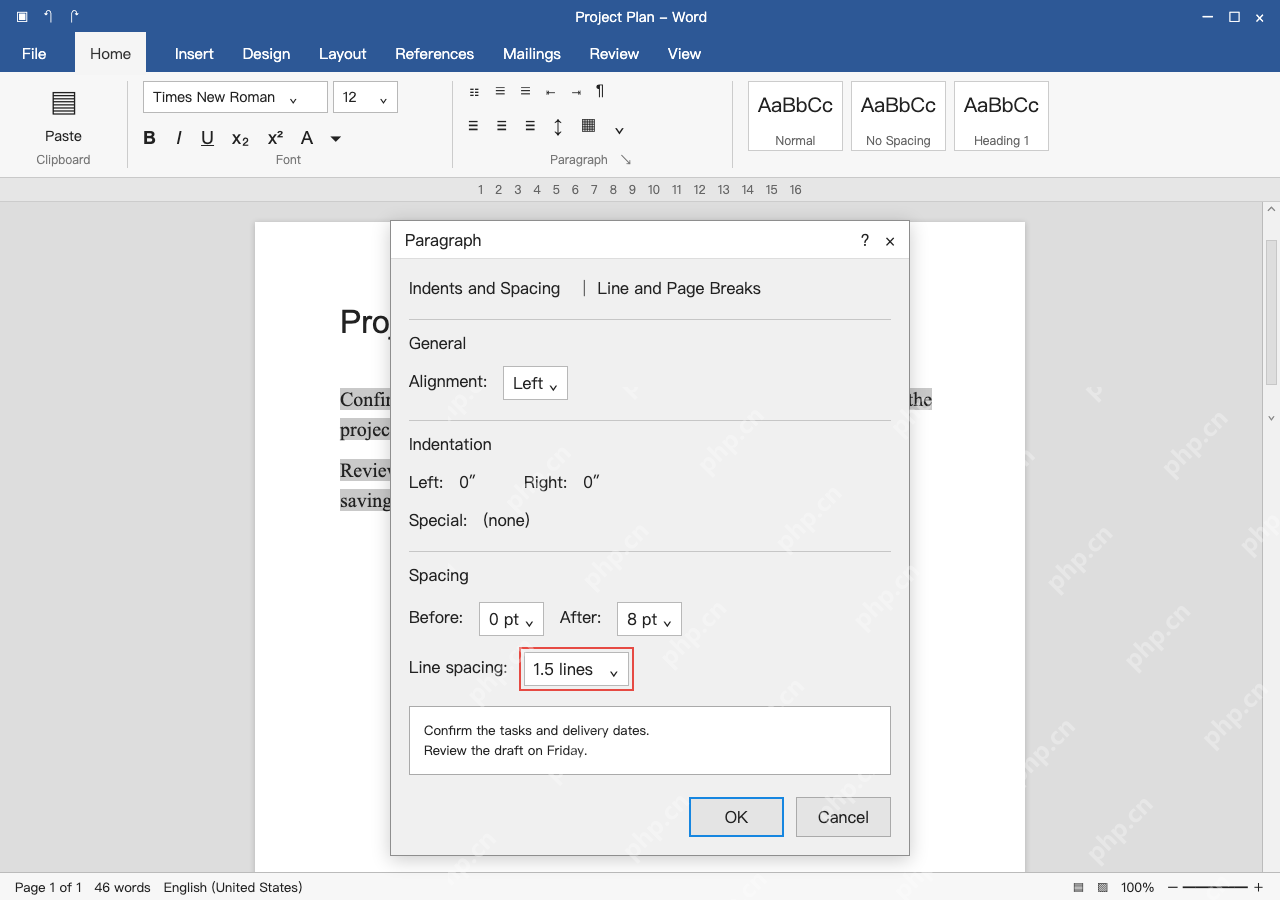
Task: Cancel the Paragraph dialog
Action: click(x=843, y=817)
